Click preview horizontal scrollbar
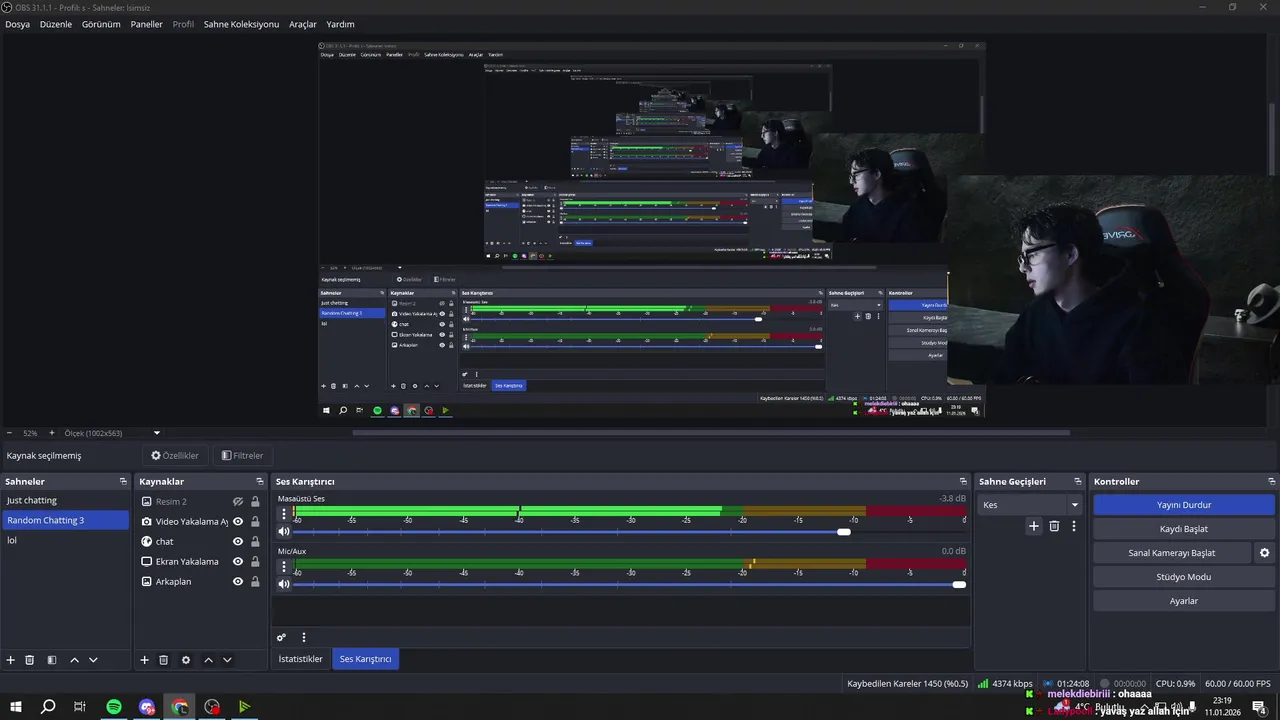The width and height of the screenshot is (1280, 720). pyautogui.click(x=711, y=433)
